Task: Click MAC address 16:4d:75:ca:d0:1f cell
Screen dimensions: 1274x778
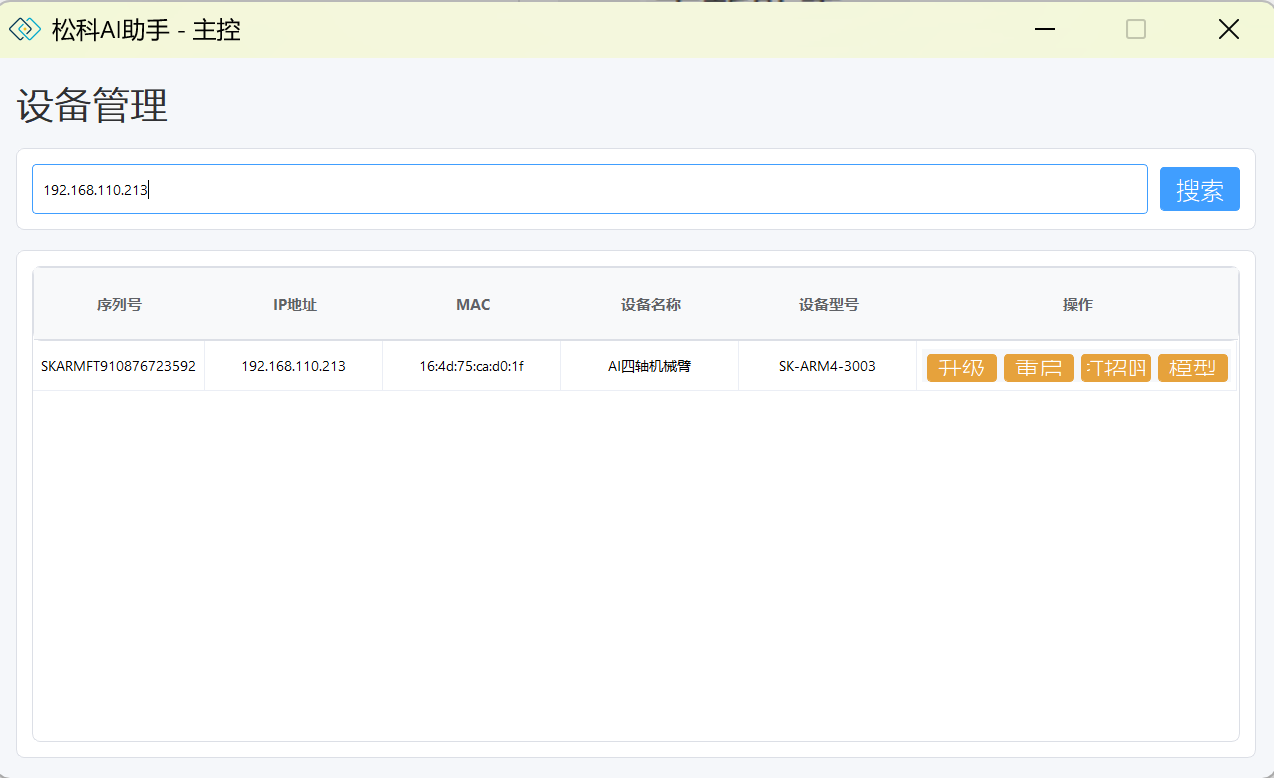Action: tap(471, 366)
